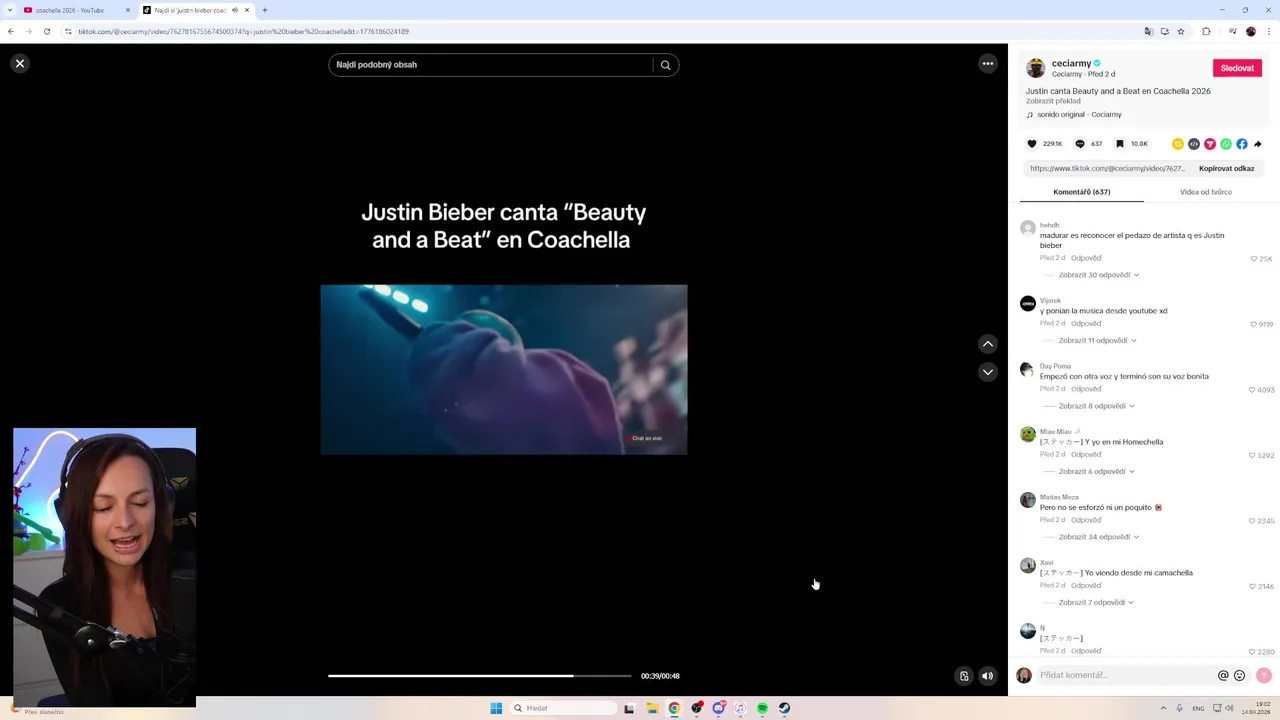Click Sledovat to follow ceciarmy
This screenshot has height=720, width=1280.
(1237, 68)
